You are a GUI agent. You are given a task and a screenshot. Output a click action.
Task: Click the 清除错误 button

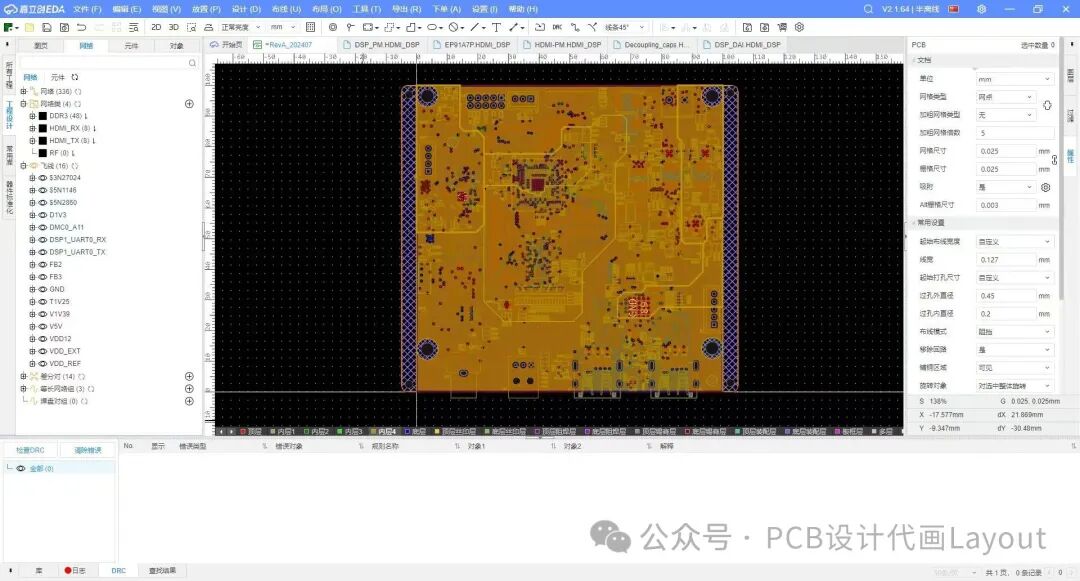87,450
